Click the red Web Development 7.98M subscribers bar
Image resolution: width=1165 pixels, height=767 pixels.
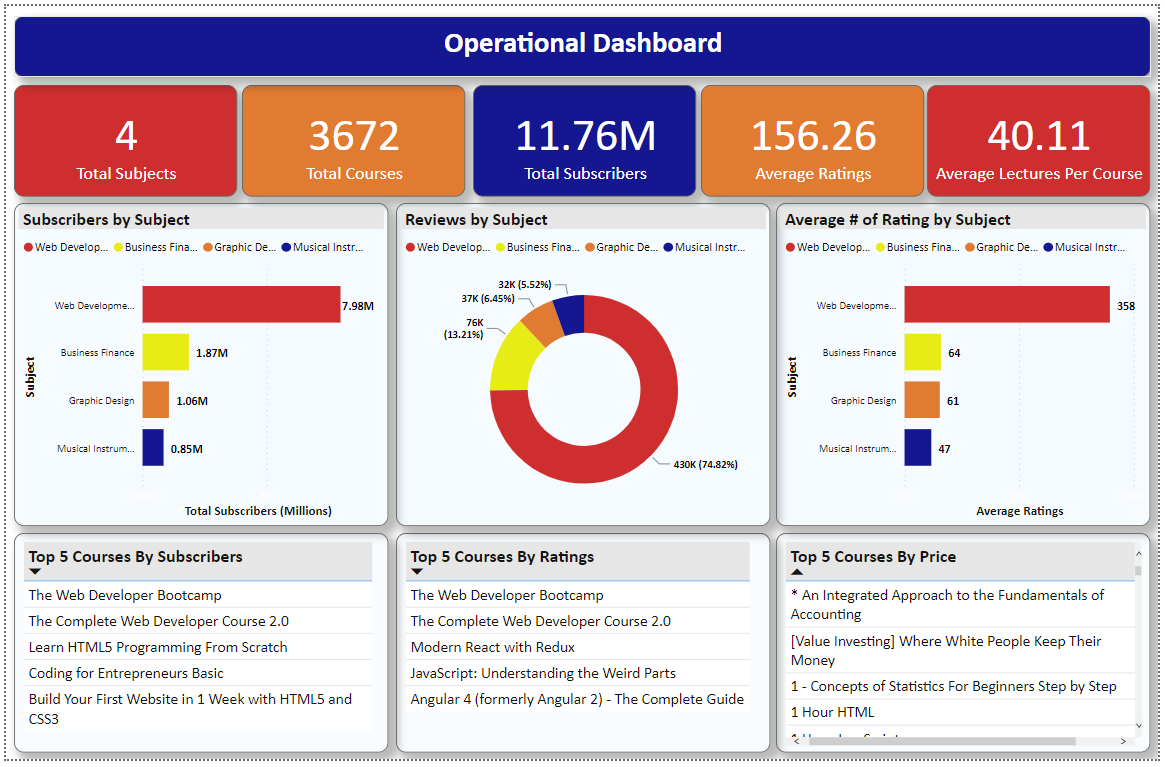tap(241, 305)
